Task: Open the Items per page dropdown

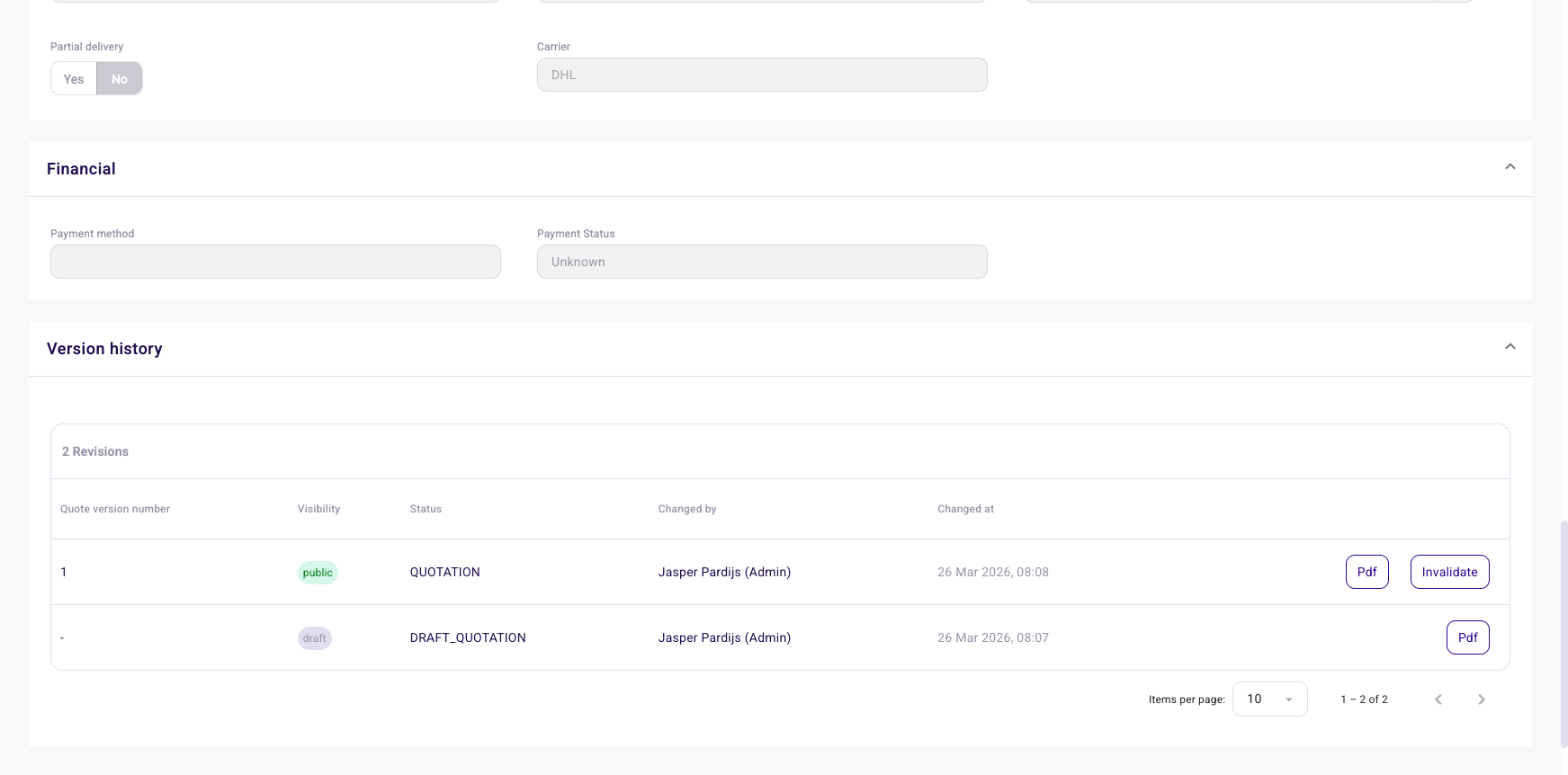Action: coord(1269,699)
